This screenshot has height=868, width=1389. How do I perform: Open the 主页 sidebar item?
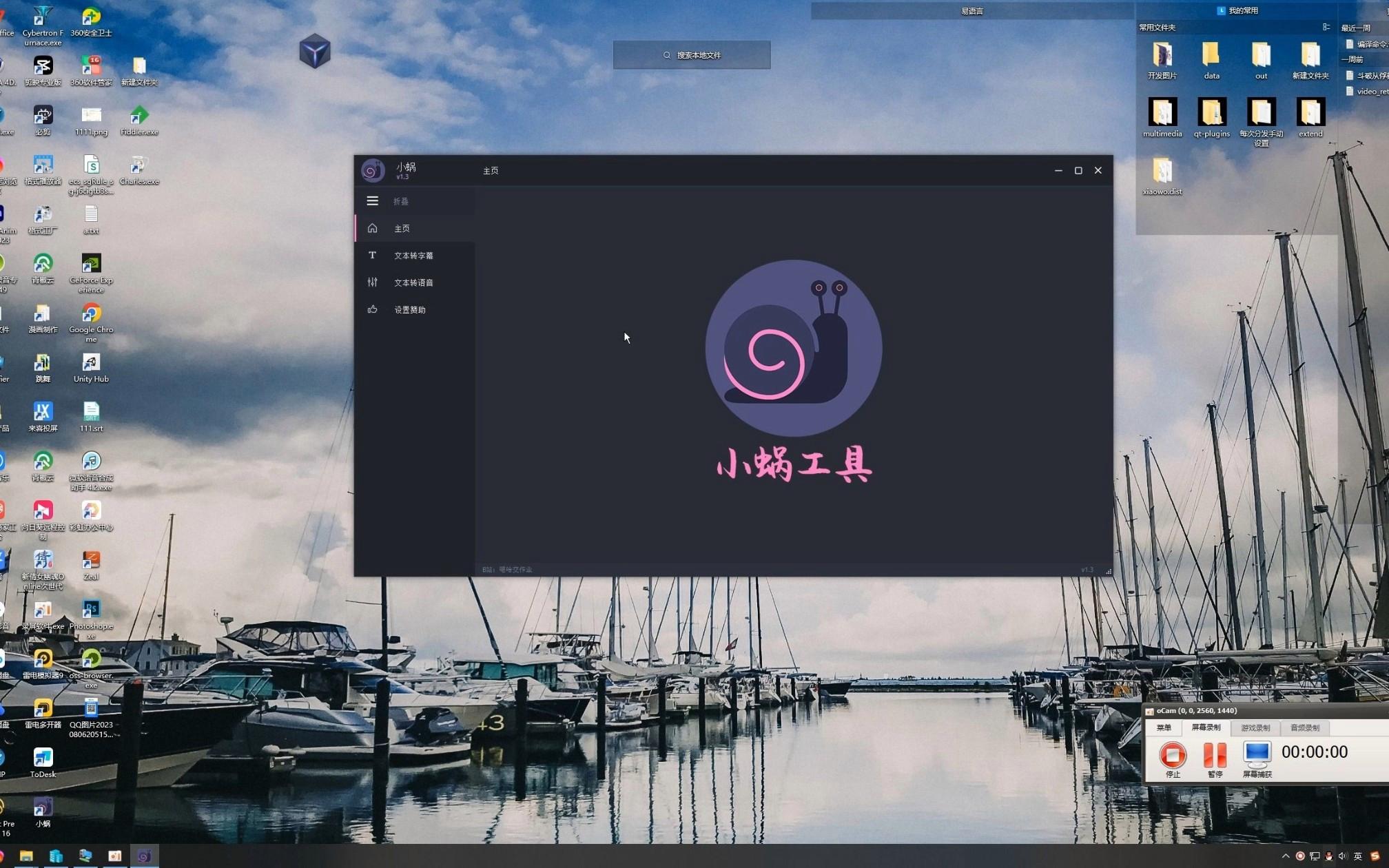[x=415, y=228]
